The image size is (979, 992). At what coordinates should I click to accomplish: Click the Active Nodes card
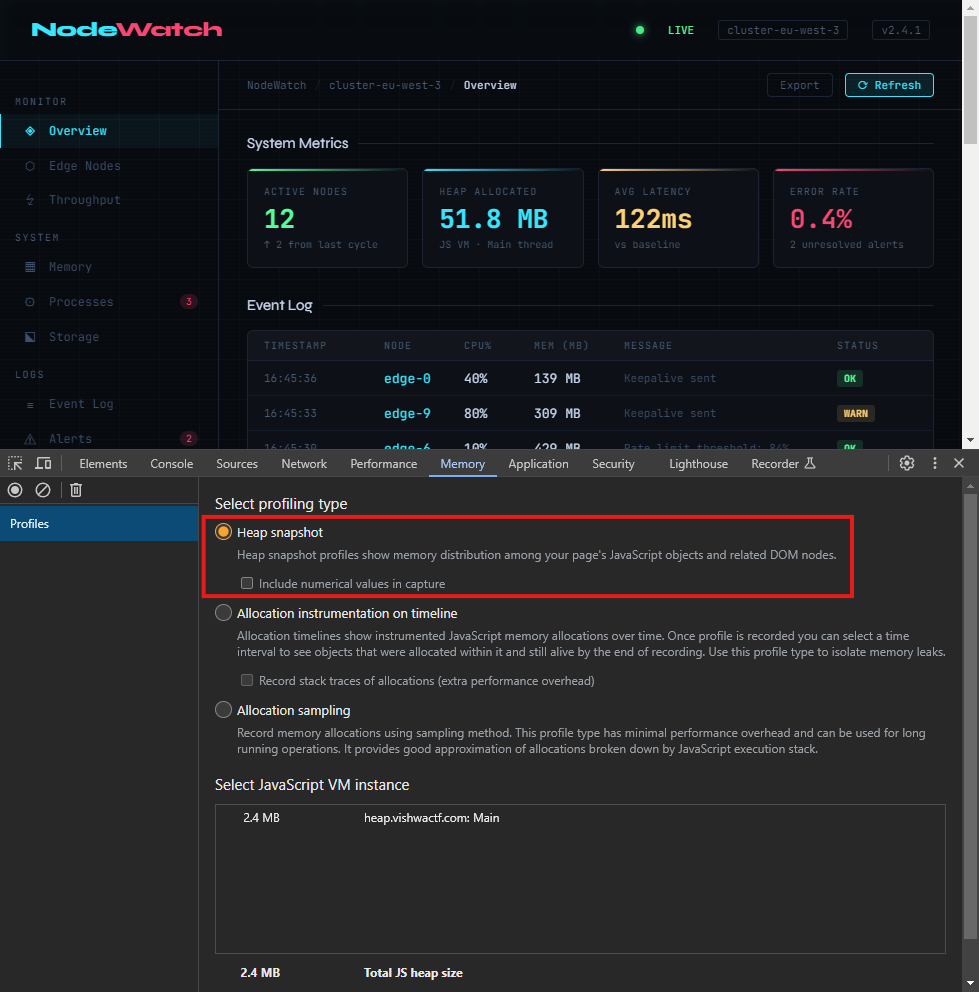tap(327, 218)
